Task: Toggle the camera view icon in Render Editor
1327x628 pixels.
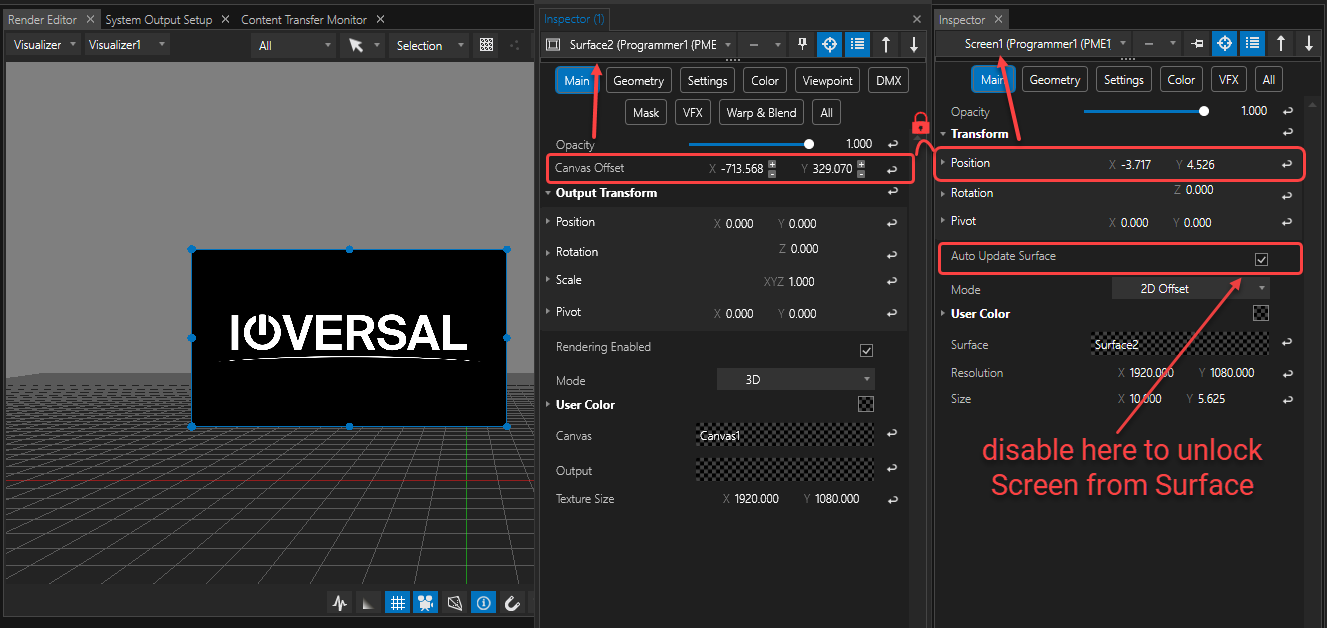Action: click(x=426, y=603)
